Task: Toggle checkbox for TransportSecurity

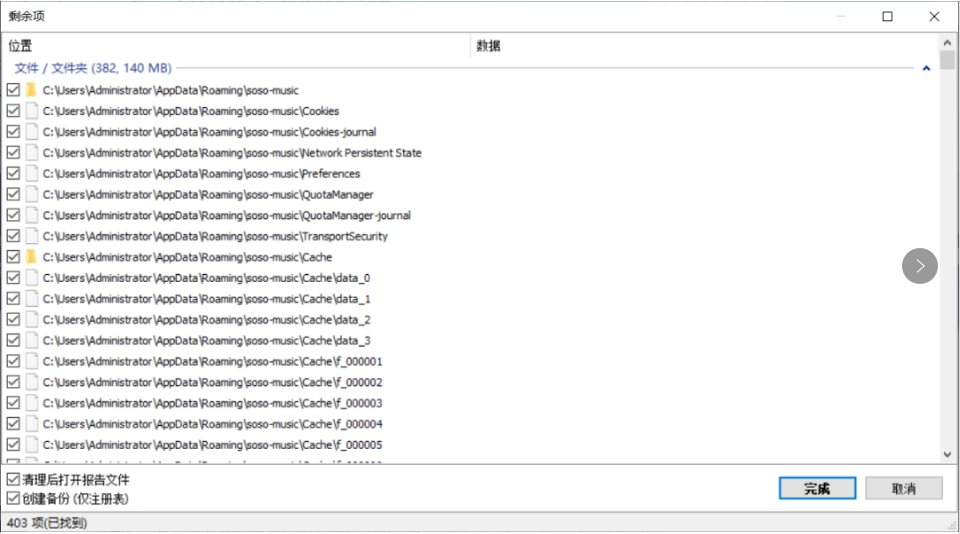Action: click(x=13, y=236)
